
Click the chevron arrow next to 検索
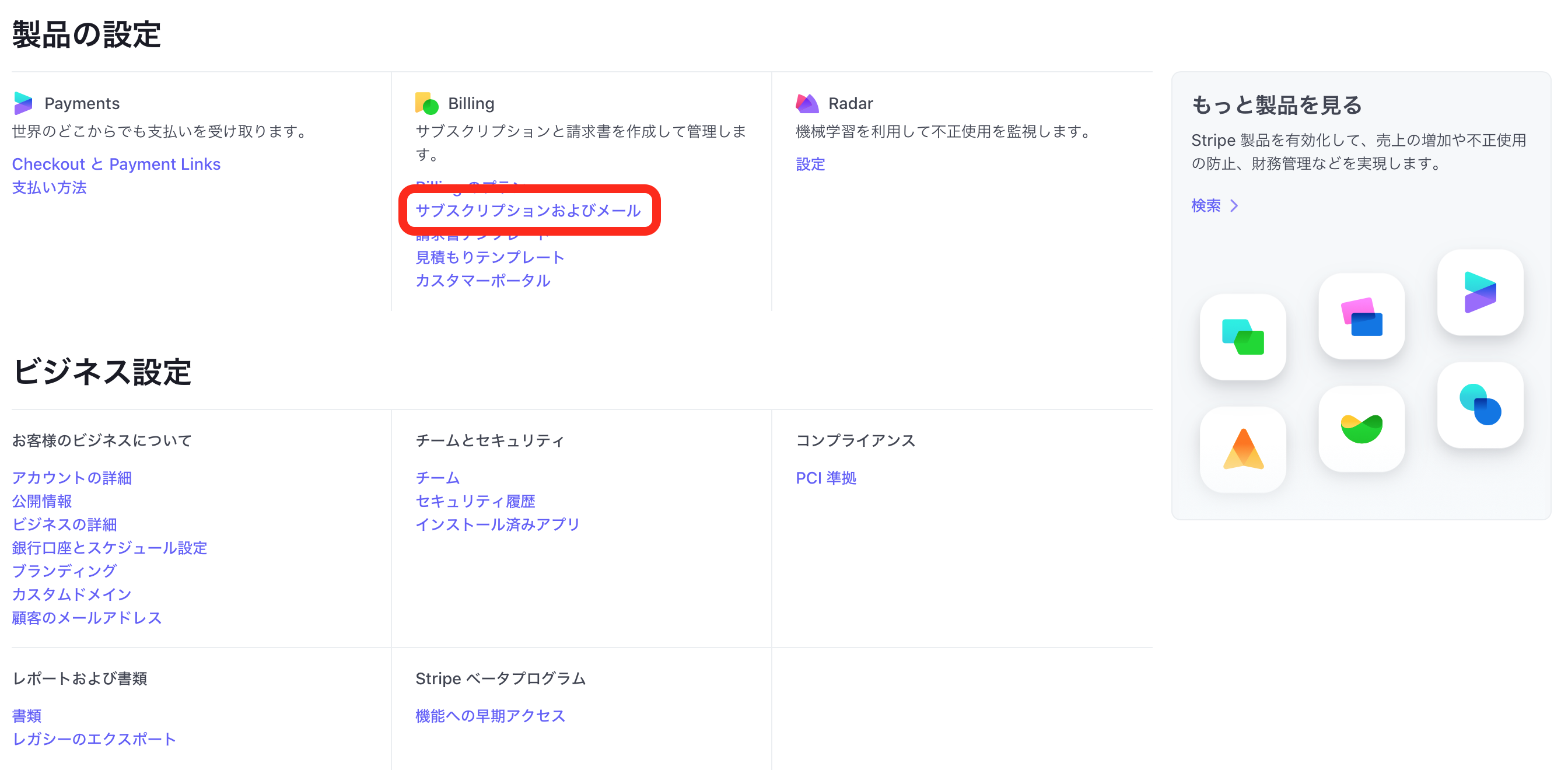[1234, 206]
